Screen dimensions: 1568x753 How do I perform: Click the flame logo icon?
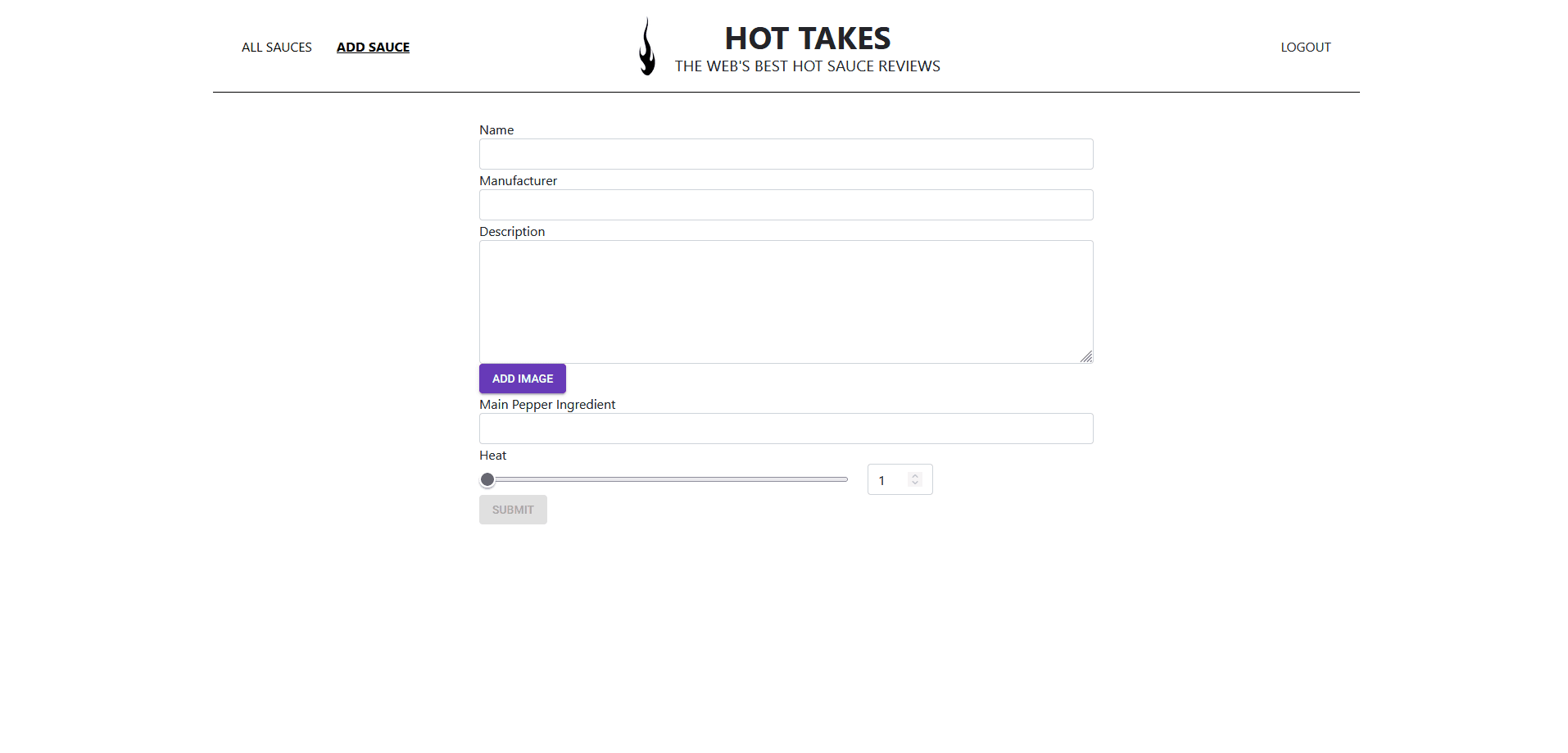pos(646,46)
